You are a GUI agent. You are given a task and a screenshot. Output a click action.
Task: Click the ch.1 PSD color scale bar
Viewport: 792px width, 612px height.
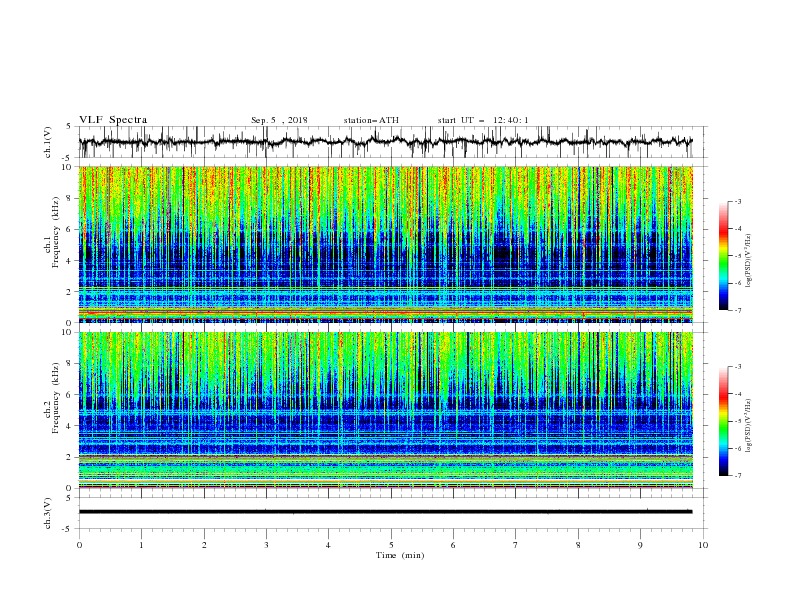(723, 256)
